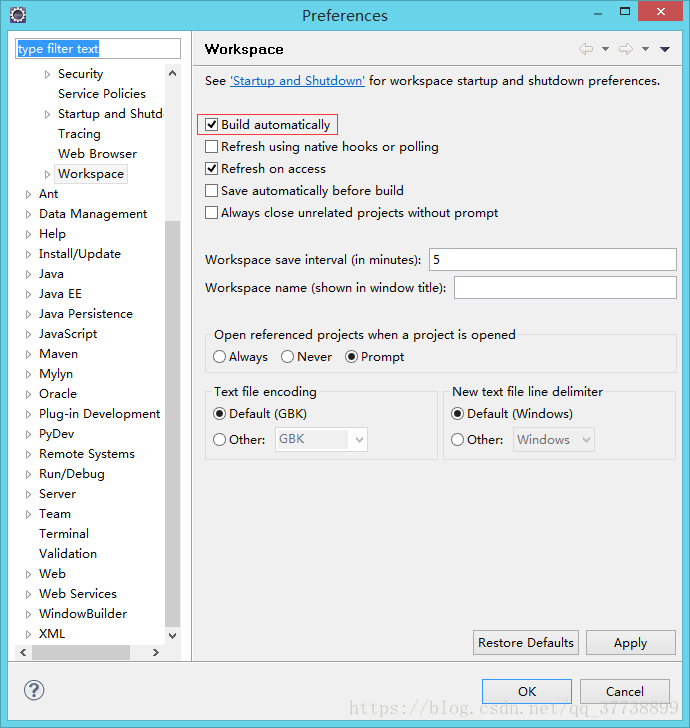Click the Workspace name input field
Image resolution: width=690 pixels, height=728 pixels.
[565, 288]
